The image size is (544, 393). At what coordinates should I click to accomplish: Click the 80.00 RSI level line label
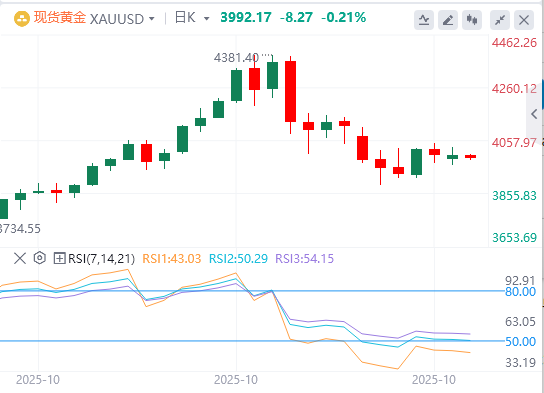520,292
